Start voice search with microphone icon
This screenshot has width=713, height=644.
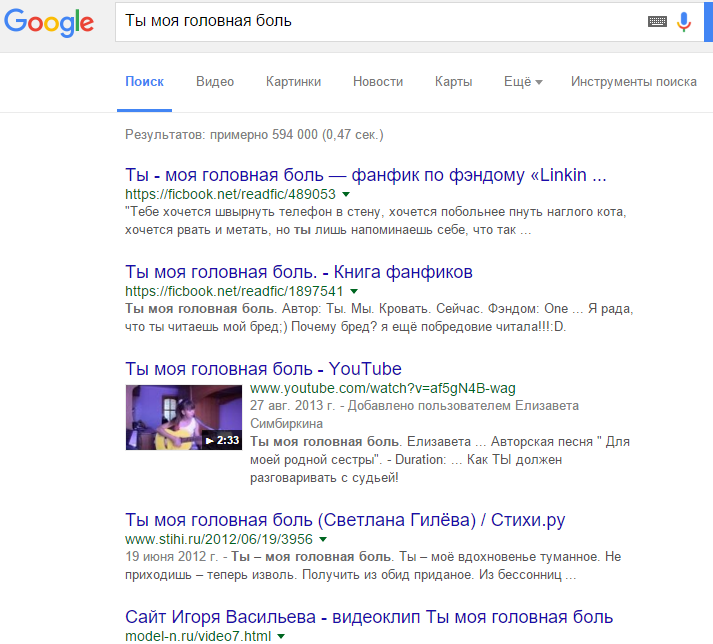coord(683,21)
